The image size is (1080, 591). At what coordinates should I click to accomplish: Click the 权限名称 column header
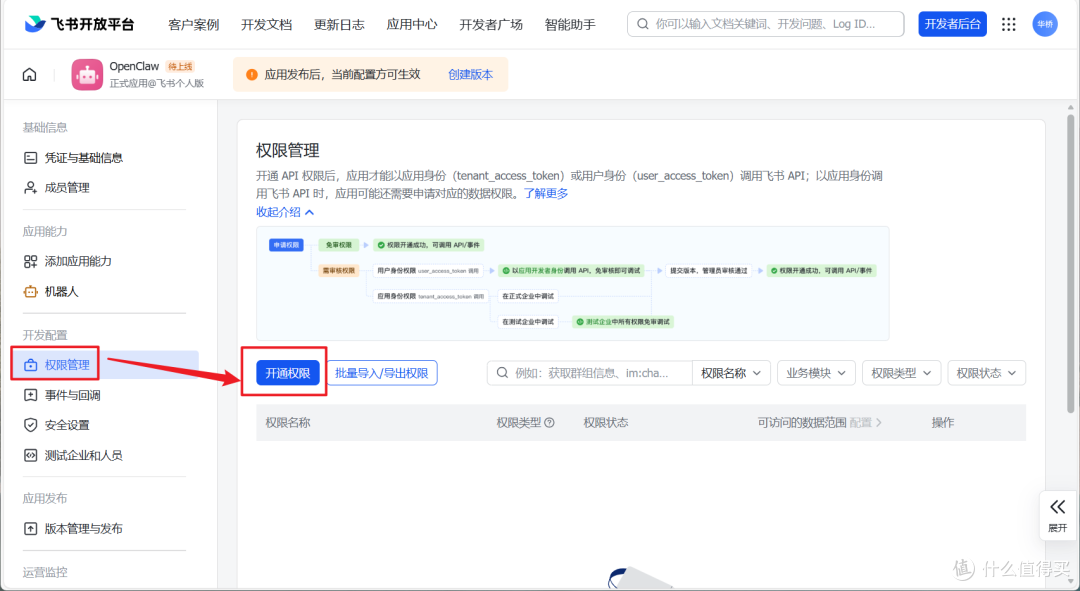[x=288, y=422]
